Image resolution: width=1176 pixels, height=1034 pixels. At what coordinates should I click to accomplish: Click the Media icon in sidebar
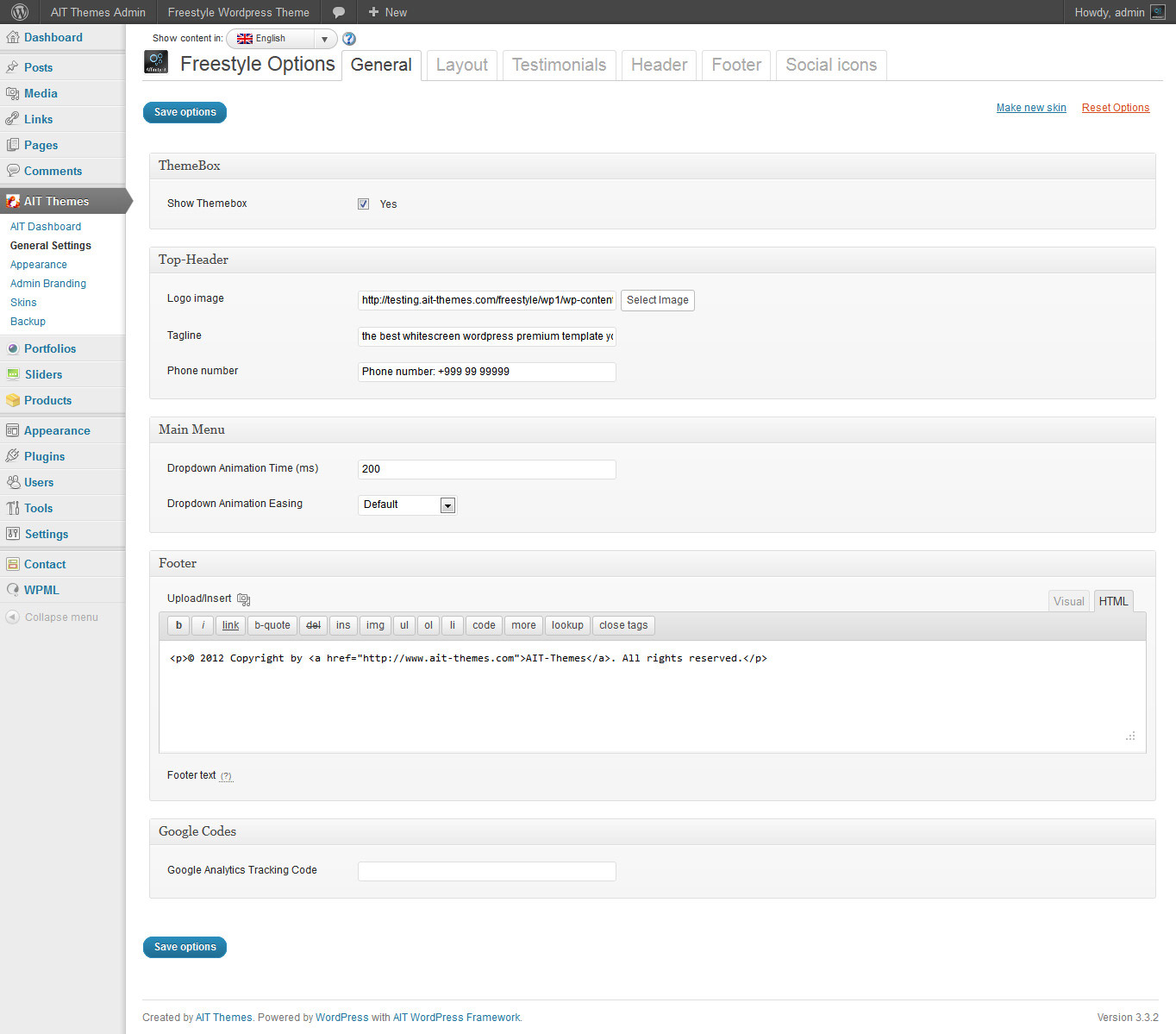[13, 93]
